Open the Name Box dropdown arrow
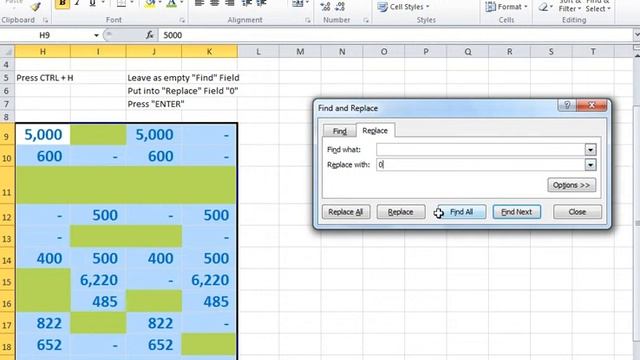The image size is (640, 360). point(96,36)
